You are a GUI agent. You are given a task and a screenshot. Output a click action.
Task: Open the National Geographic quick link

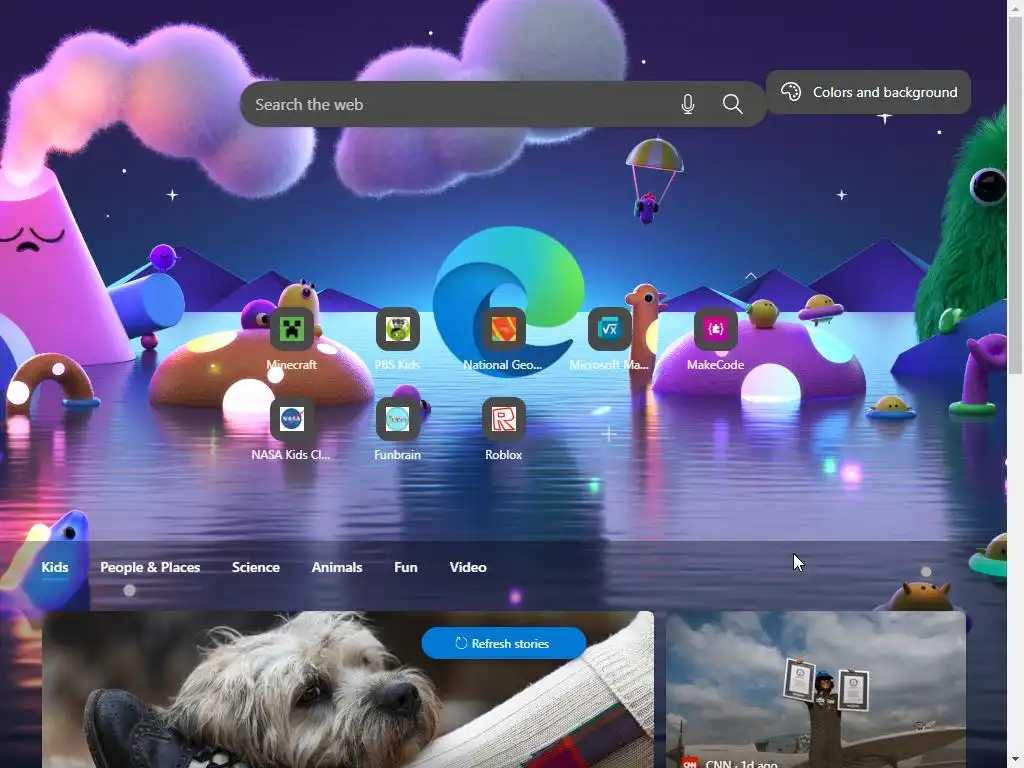point(504,329)
